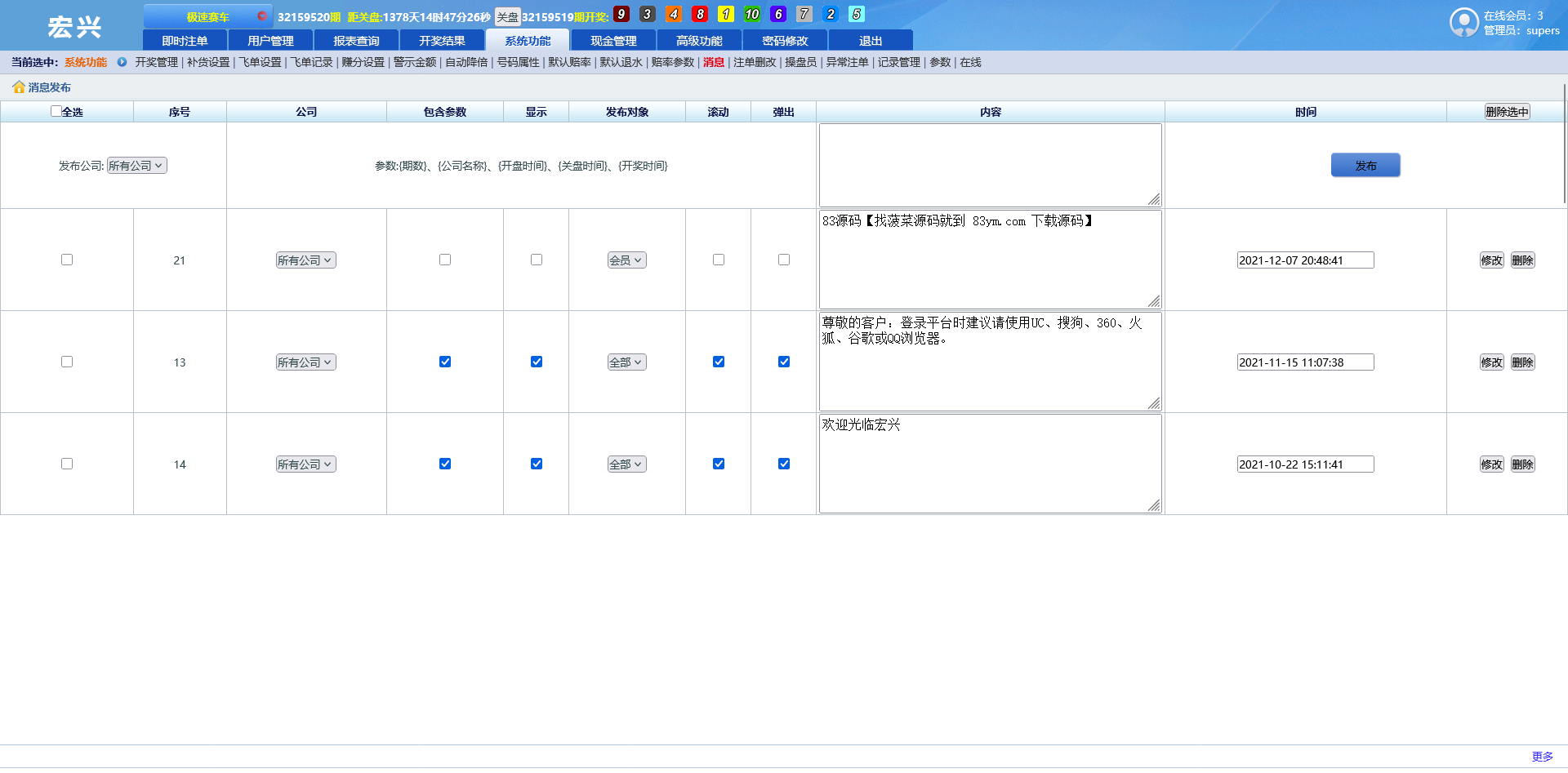
Task: Click the page vertical scrollbar
Action: (x=1564, y=143)
